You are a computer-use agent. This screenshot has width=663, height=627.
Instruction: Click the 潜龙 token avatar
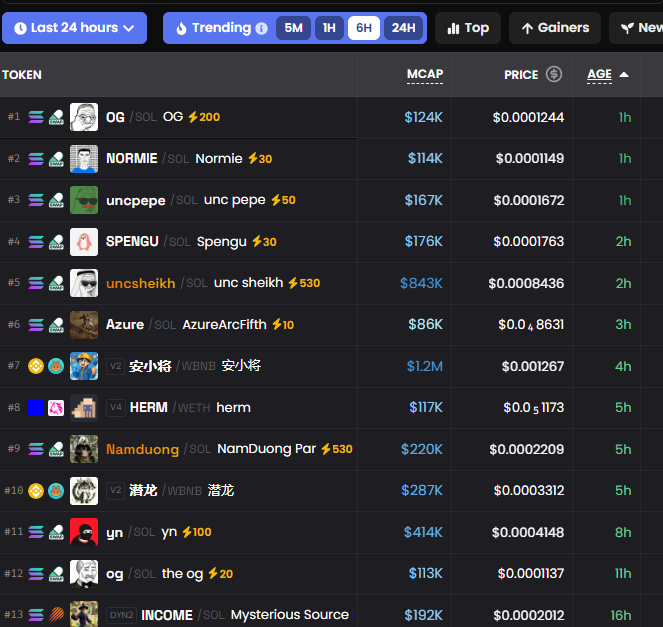point(84,491)
